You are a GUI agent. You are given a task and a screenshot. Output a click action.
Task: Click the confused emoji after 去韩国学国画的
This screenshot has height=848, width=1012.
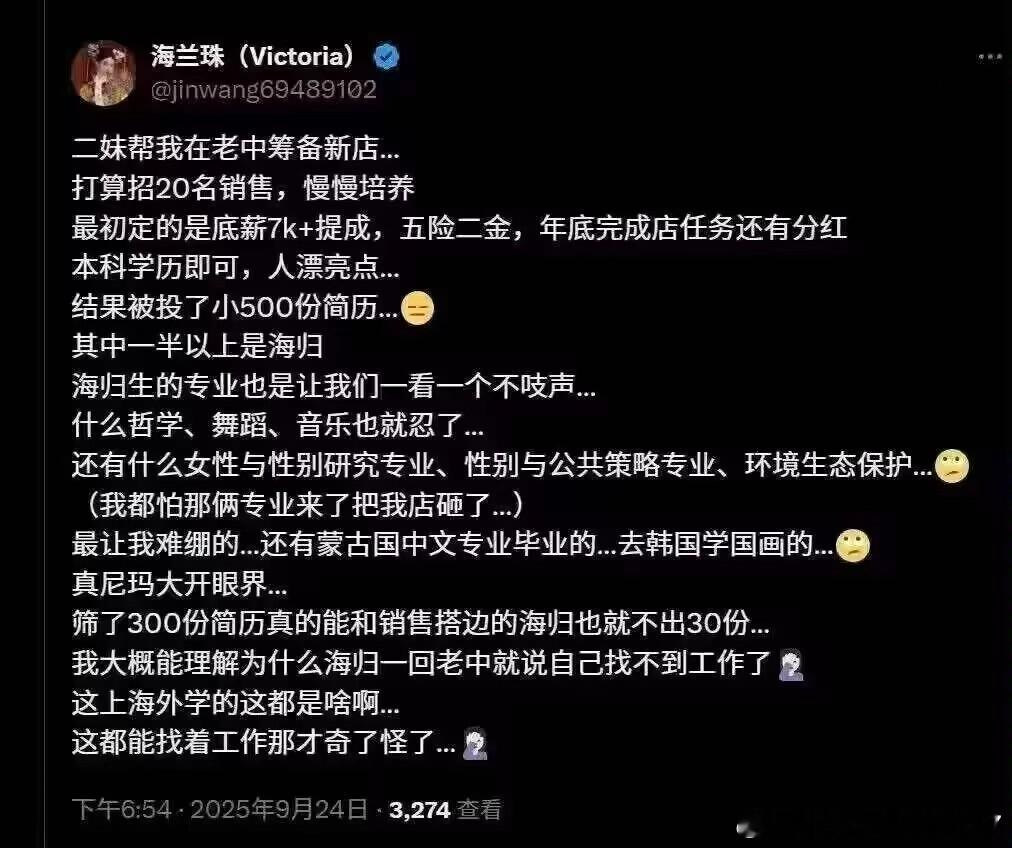pos(853,545)
